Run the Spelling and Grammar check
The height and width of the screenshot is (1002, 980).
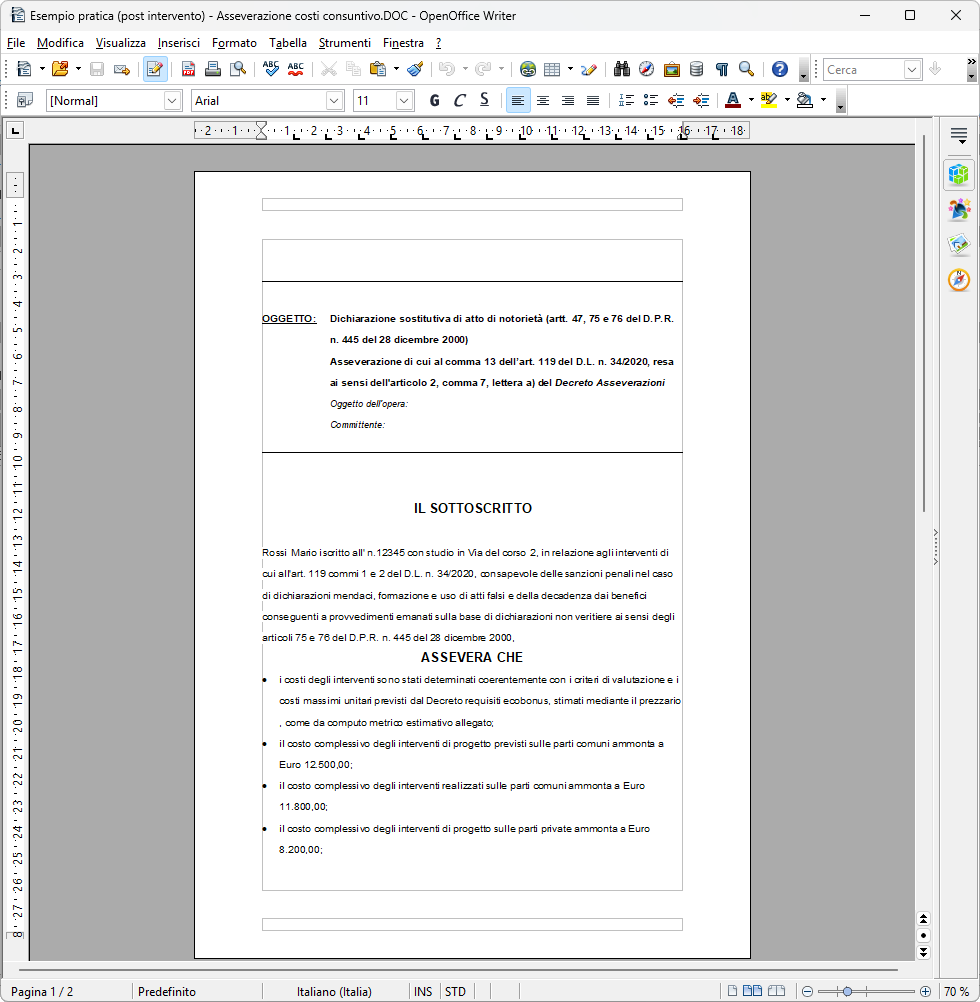point(270,69)
